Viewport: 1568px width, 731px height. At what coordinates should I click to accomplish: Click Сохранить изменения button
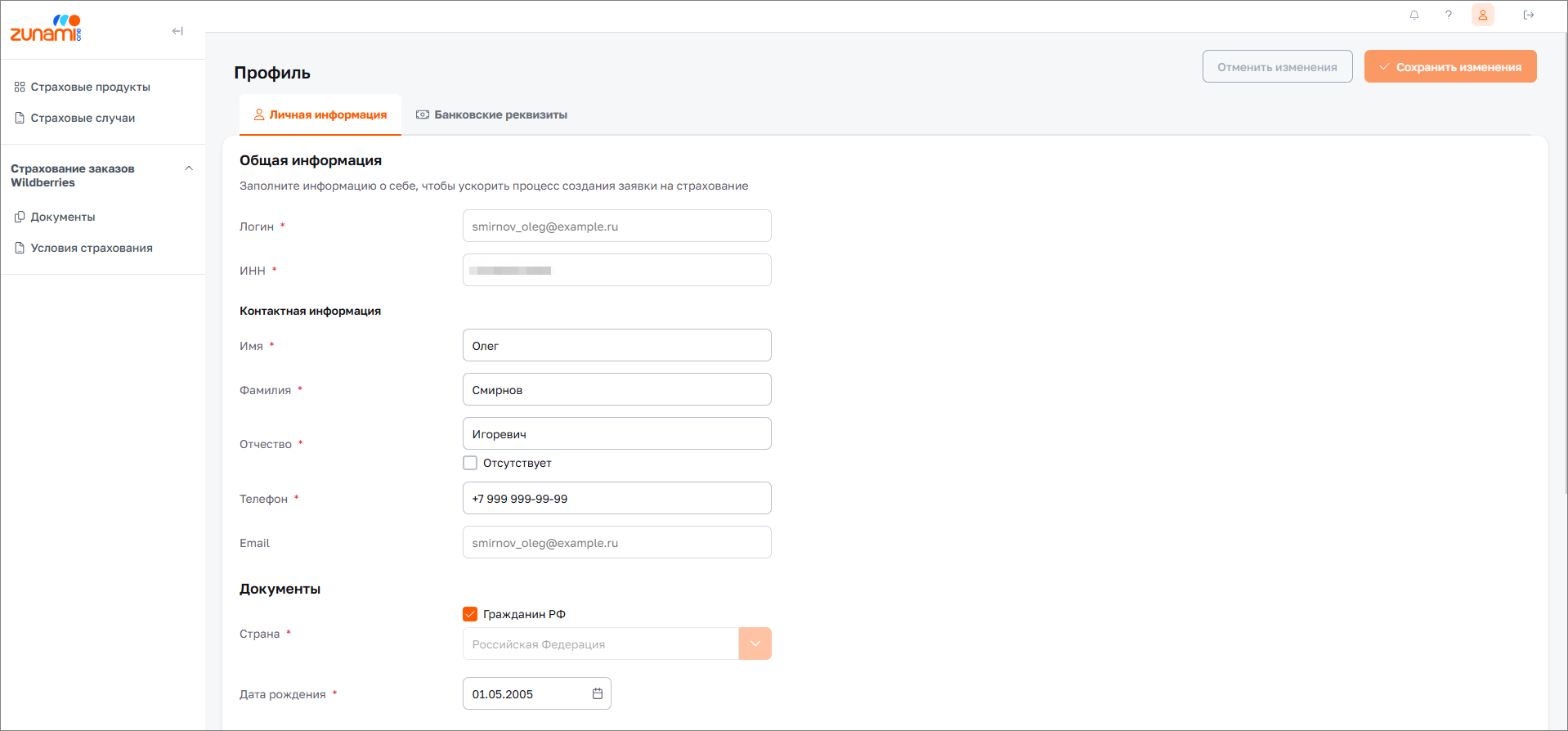pos(1450,67)
